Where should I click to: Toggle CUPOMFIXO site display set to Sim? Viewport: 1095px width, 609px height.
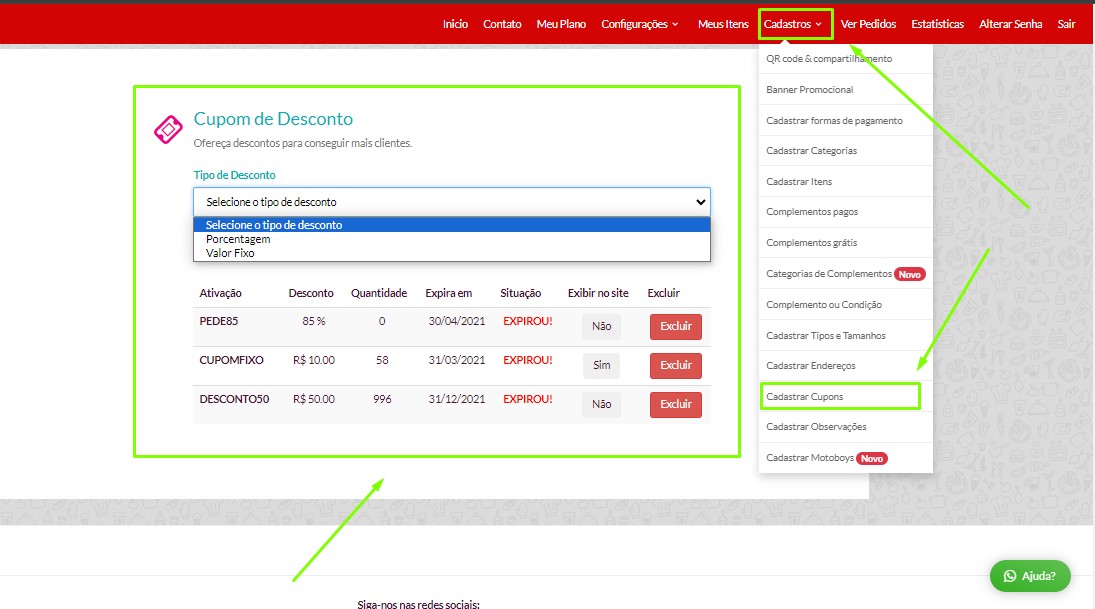601,366
